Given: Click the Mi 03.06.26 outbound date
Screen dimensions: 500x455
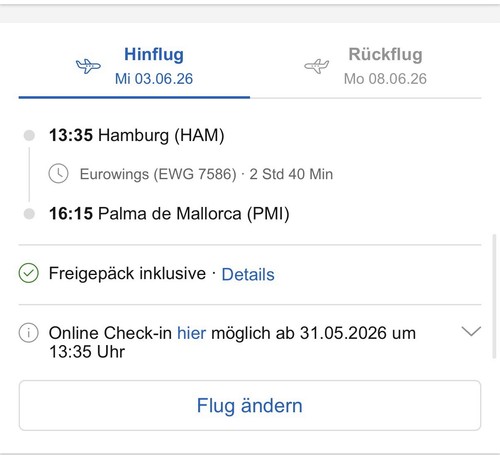Looking at the screenshot, I should (154, 79).
